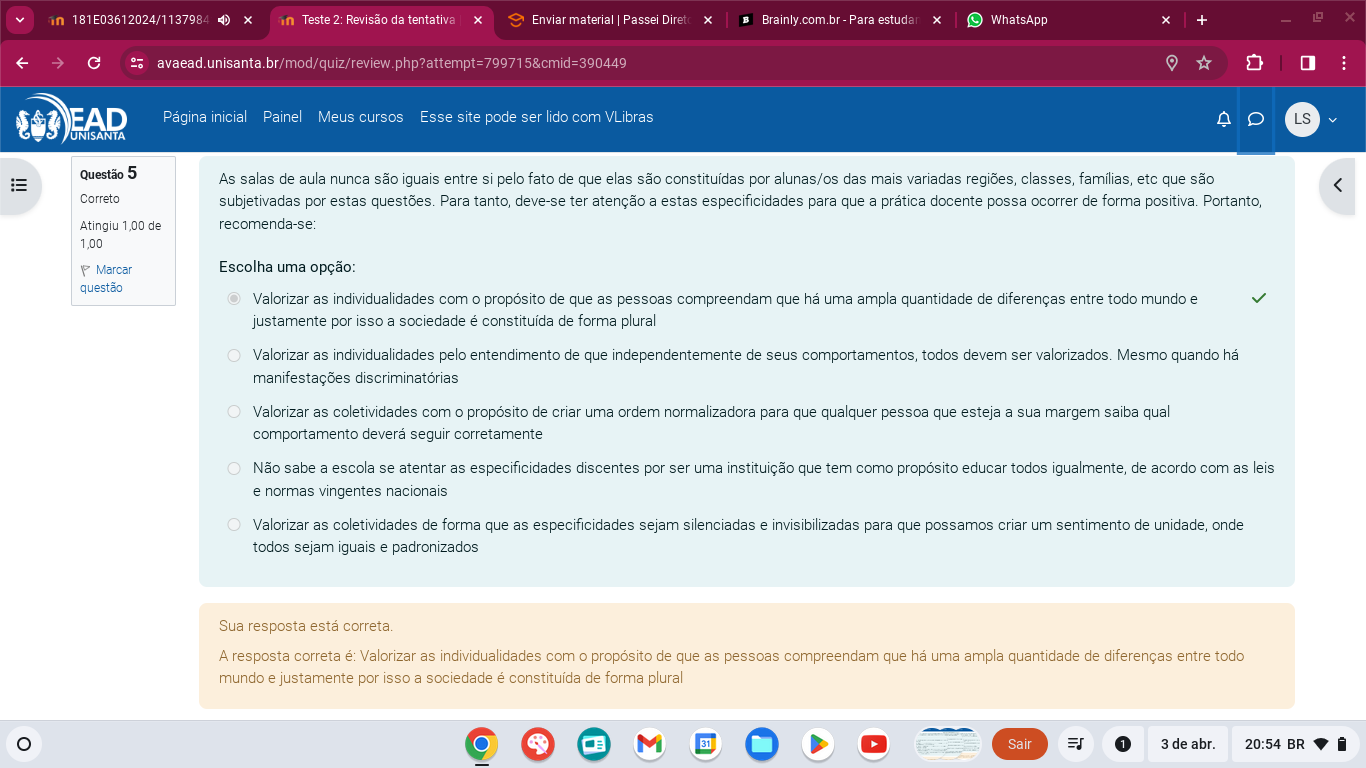Viewport: 1366px width, 768px height.
Task: Select option starting with 'Não sabe a escola'
Action: 234,468
